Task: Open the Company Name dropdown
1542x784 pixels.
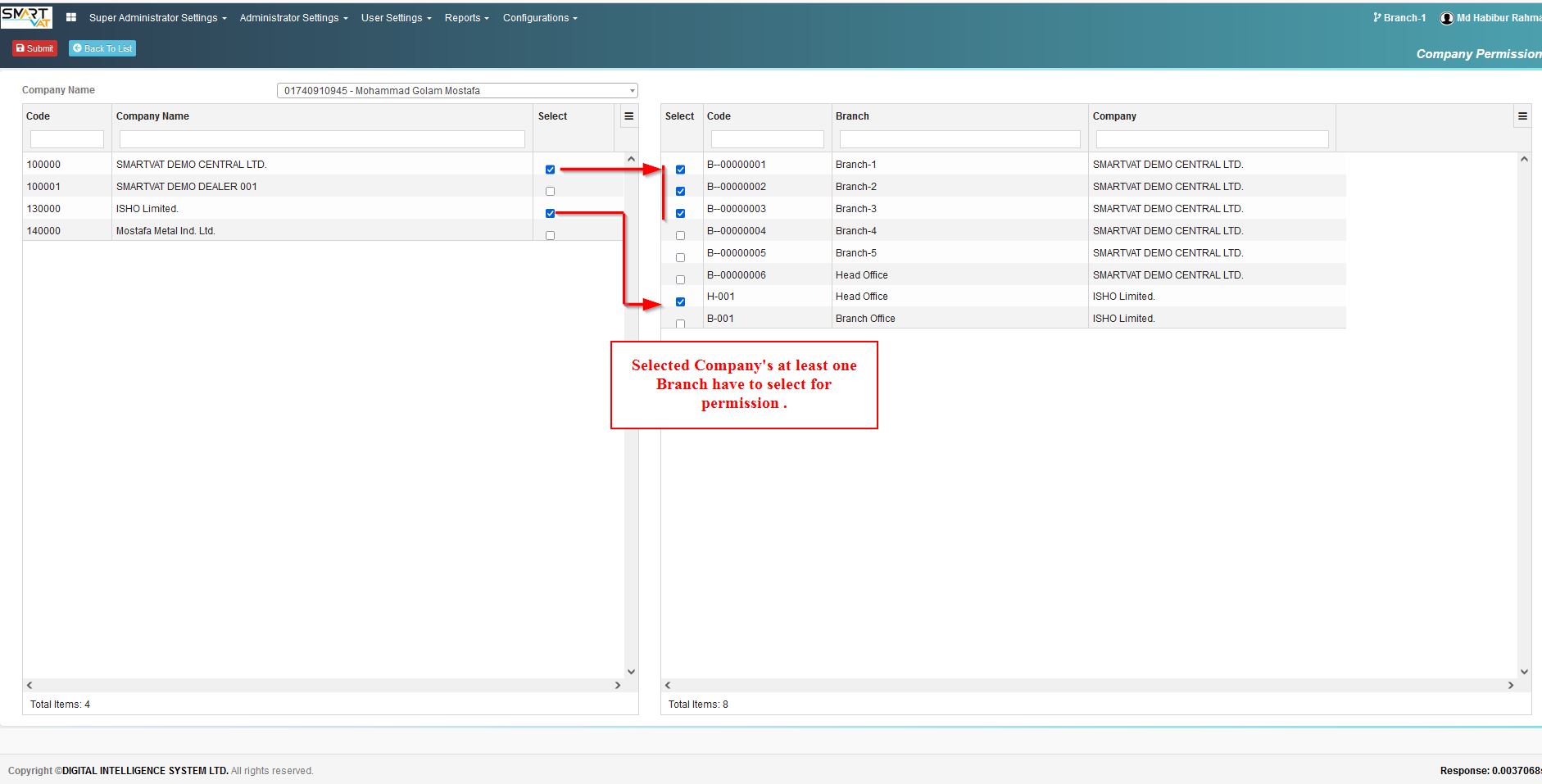Action: click(457, 91)
